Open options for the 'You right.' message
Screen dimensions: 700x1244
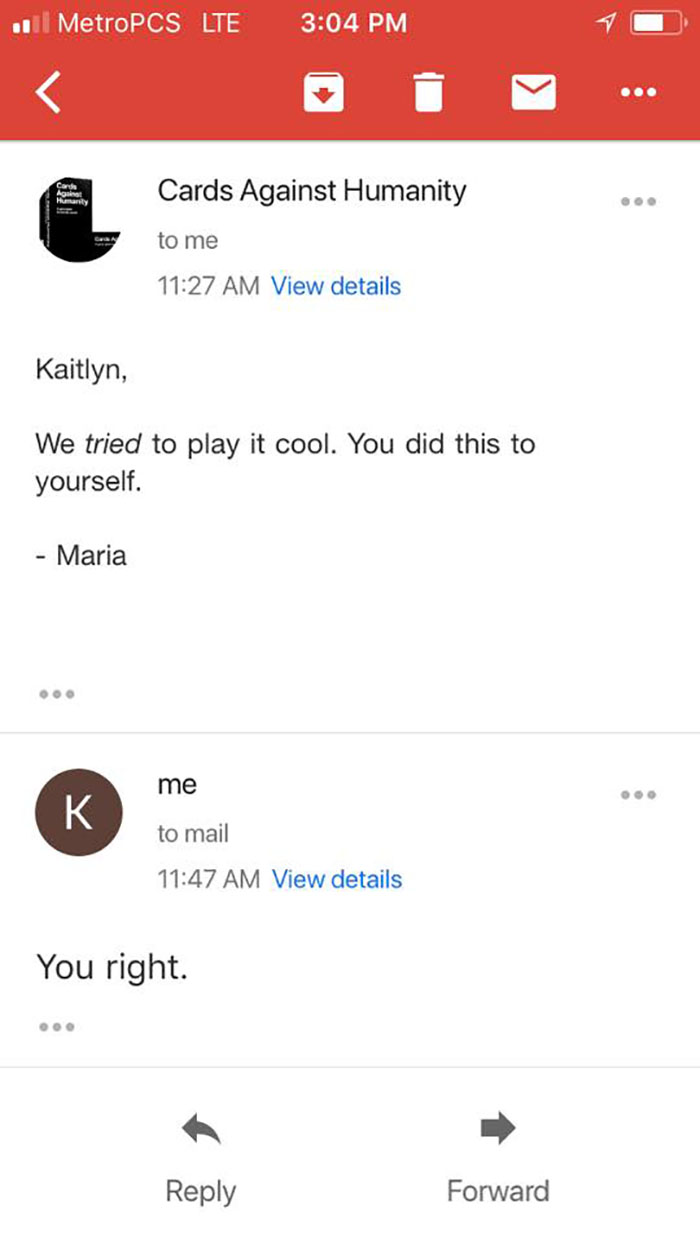638,795
